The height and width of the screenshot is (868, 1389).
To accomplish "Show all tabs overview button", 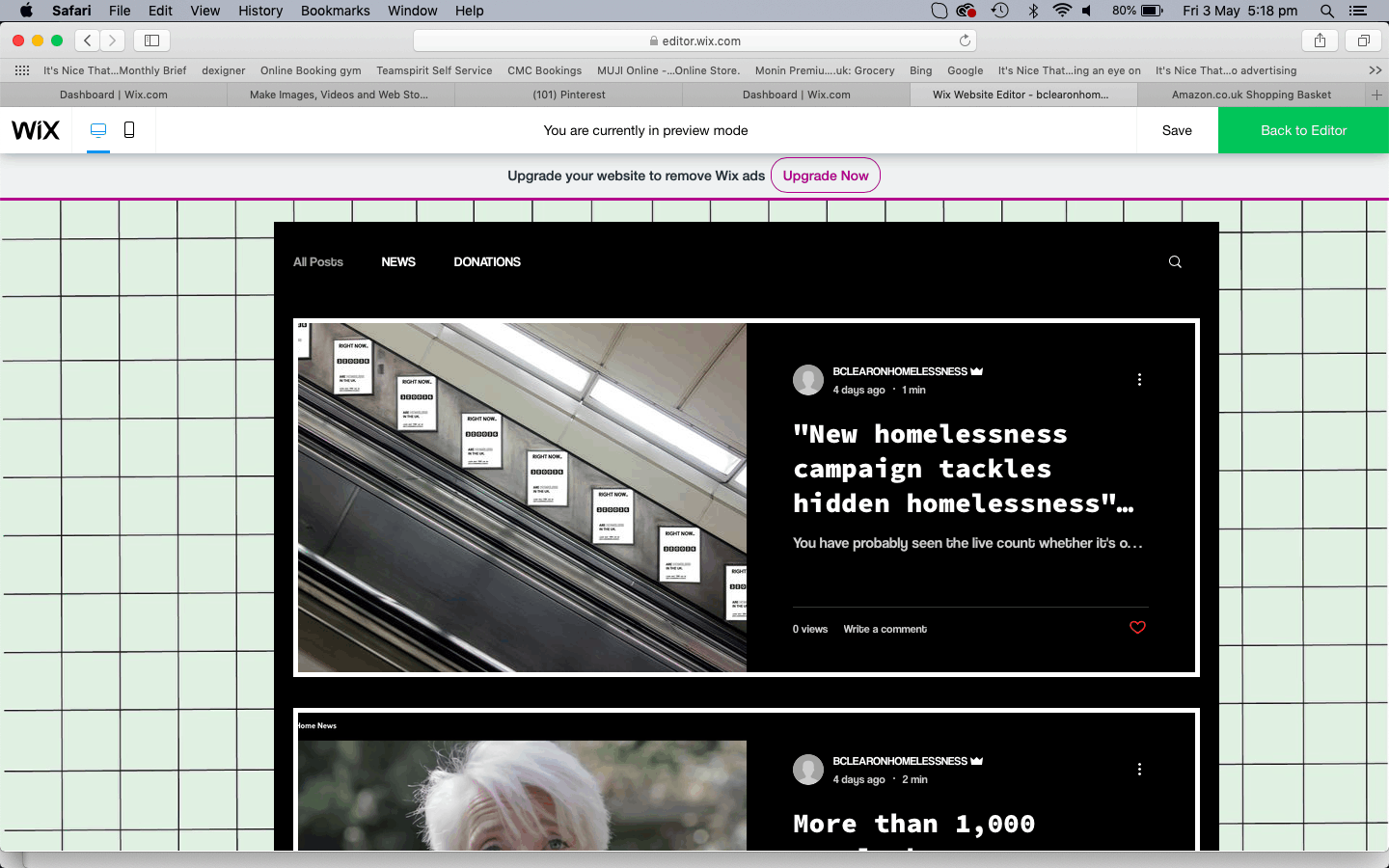I will pos(1364,41).
